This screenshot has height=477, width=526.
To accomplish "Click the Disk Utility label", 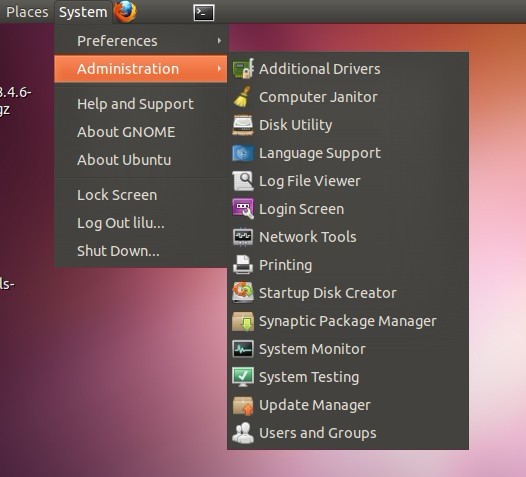I will point(296,125).
